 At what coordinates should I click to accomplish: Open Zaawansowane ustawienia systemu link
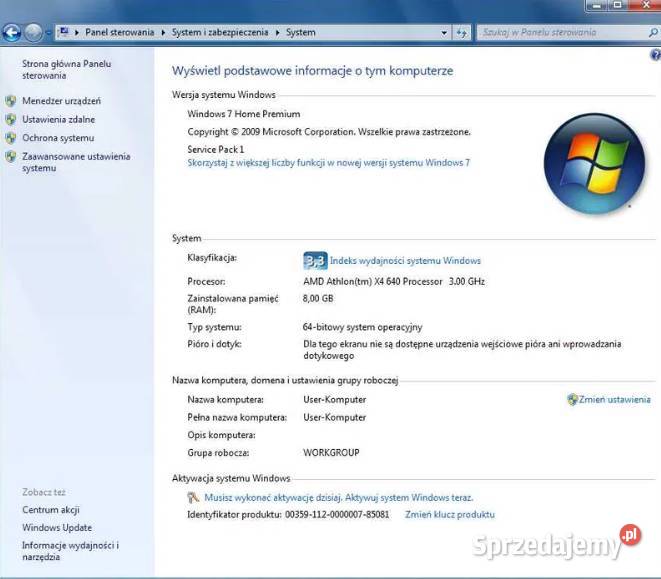point(76,162)
